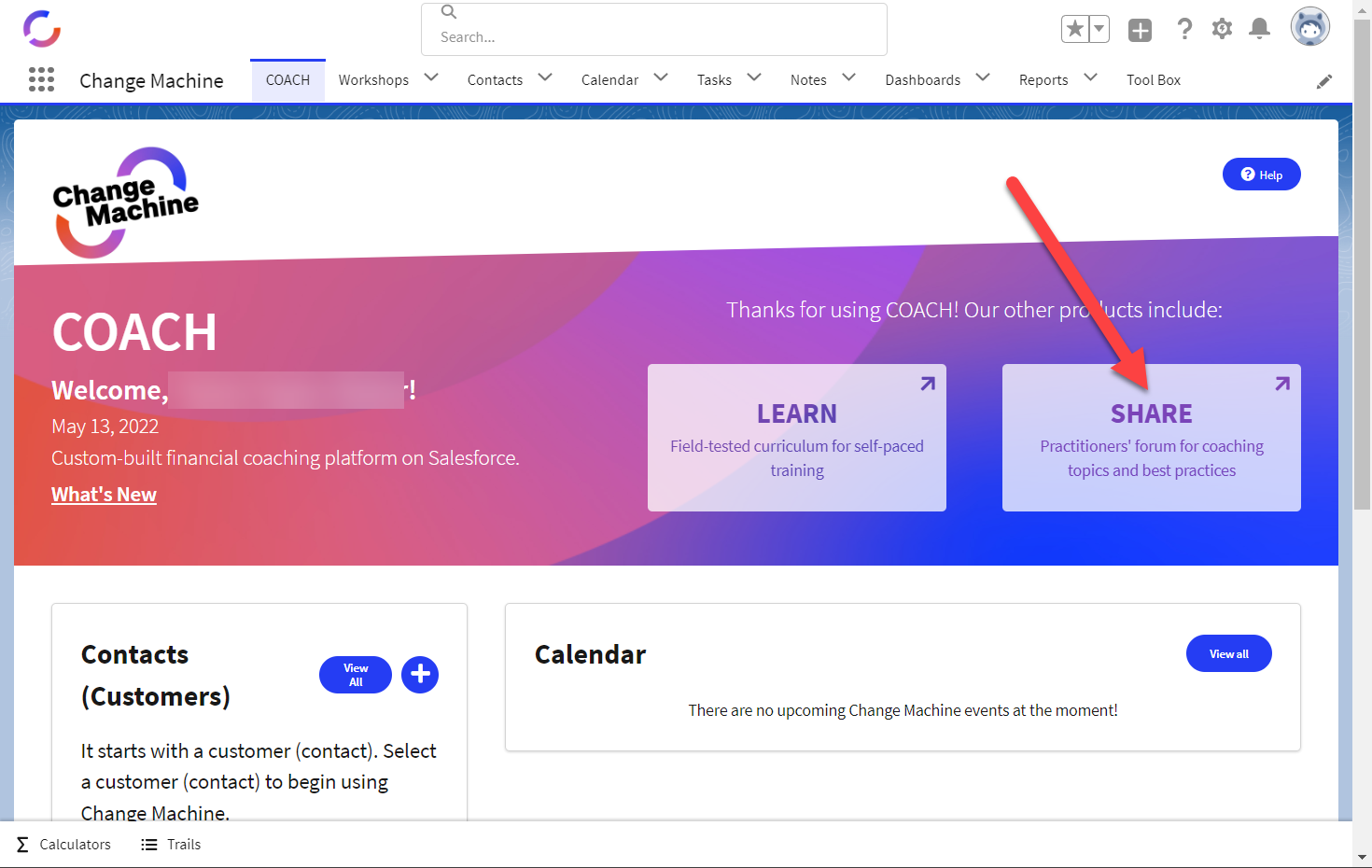The height and width of the screenshot is (868, 1372).
Task: Open the Reports tab
Action: click(1043, 80)
